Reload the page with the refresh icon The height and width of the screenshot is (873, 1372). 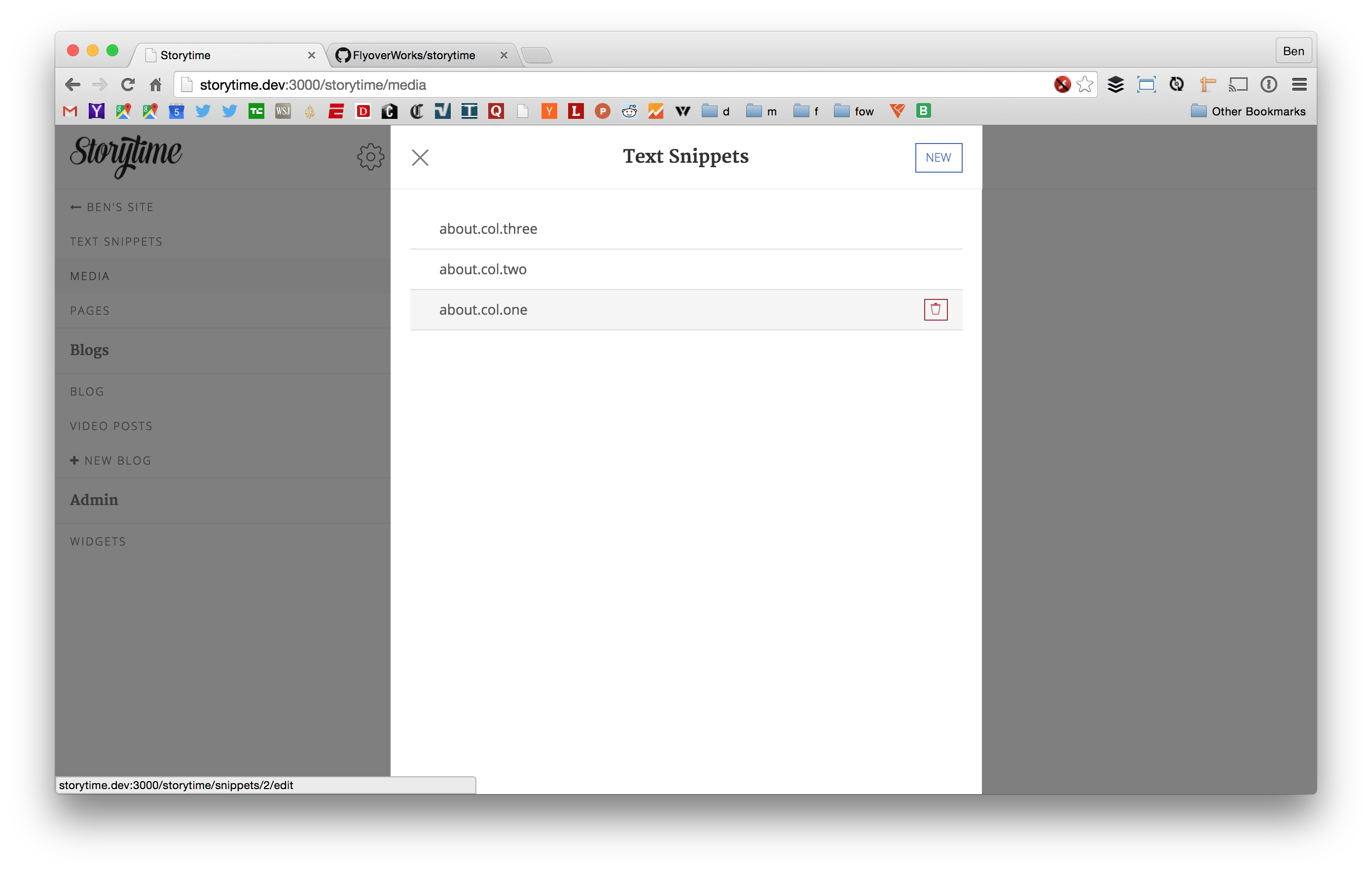click(128, 85)
